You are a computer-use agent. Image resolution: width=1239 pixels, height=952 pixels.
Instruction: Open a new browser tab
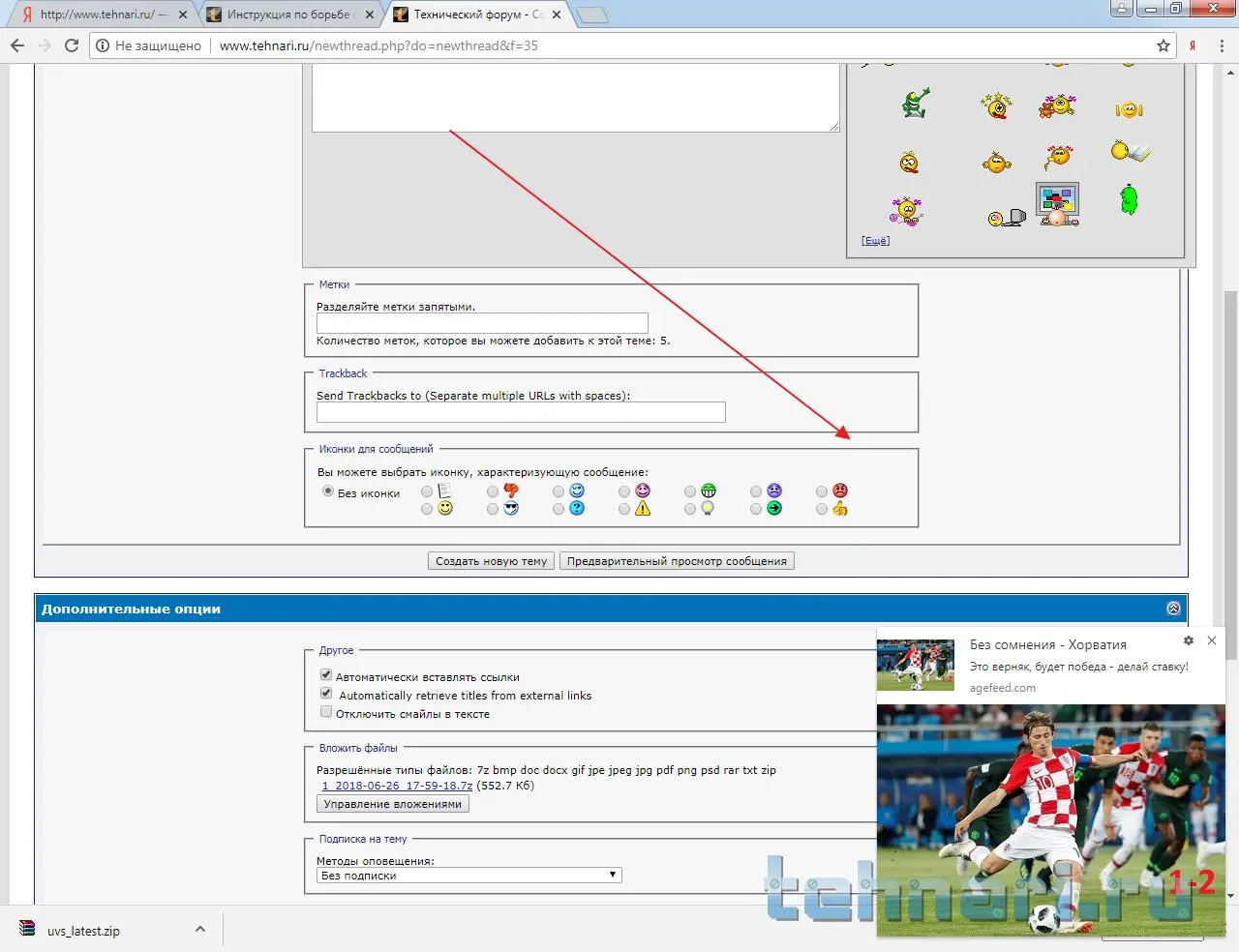click(591, 15)
